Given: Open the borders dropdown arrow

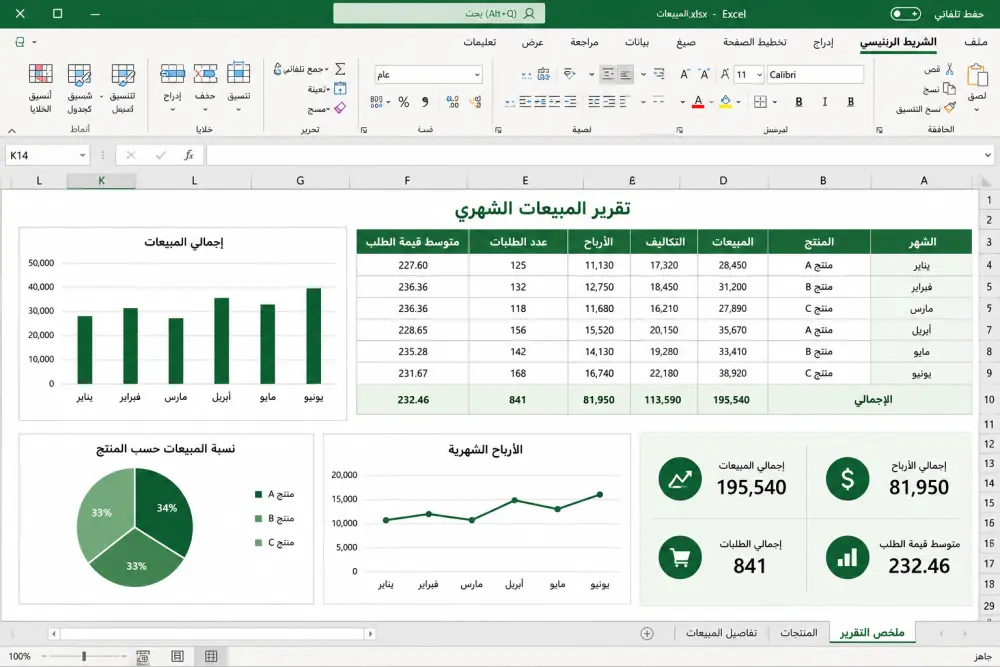Looking at the screenshot, I should click(774, 102).
